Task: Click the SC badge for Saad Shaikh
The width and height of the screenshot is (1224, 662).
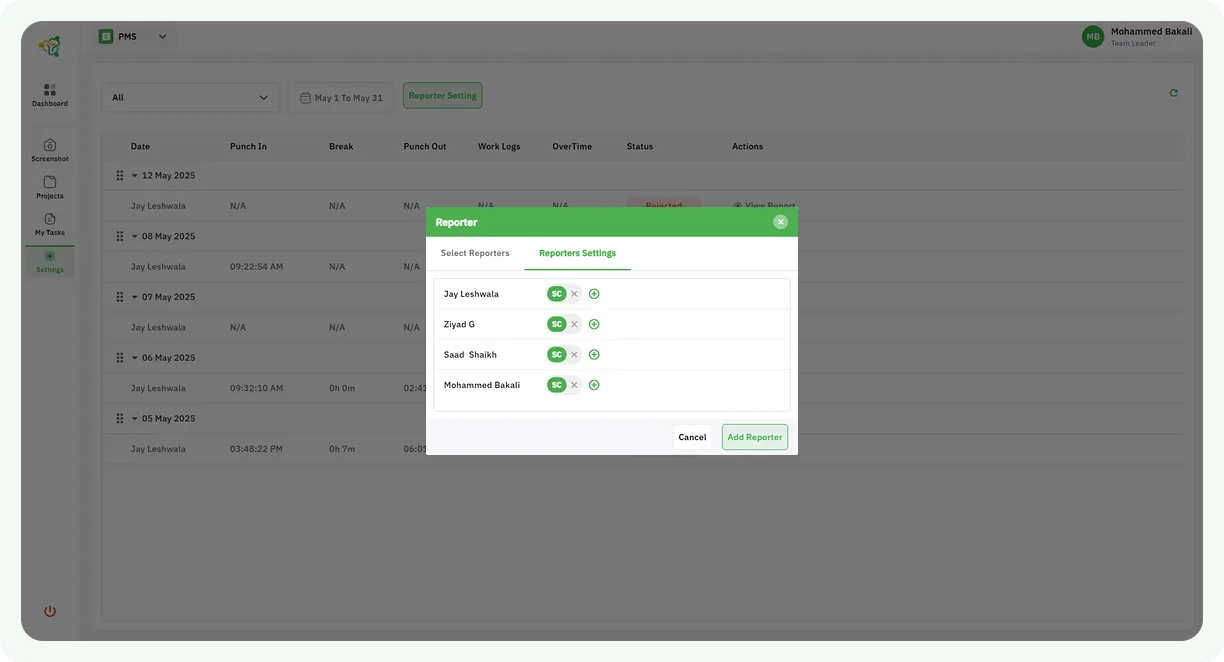Action: click(x=557, y=355)
